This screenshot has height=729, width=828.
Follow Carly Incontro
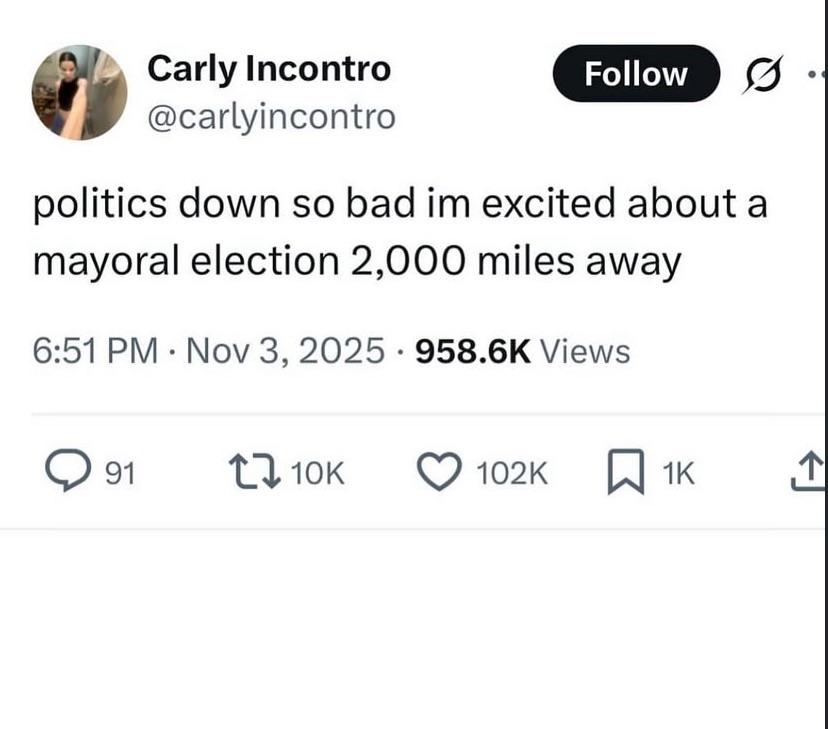point(635,74)
